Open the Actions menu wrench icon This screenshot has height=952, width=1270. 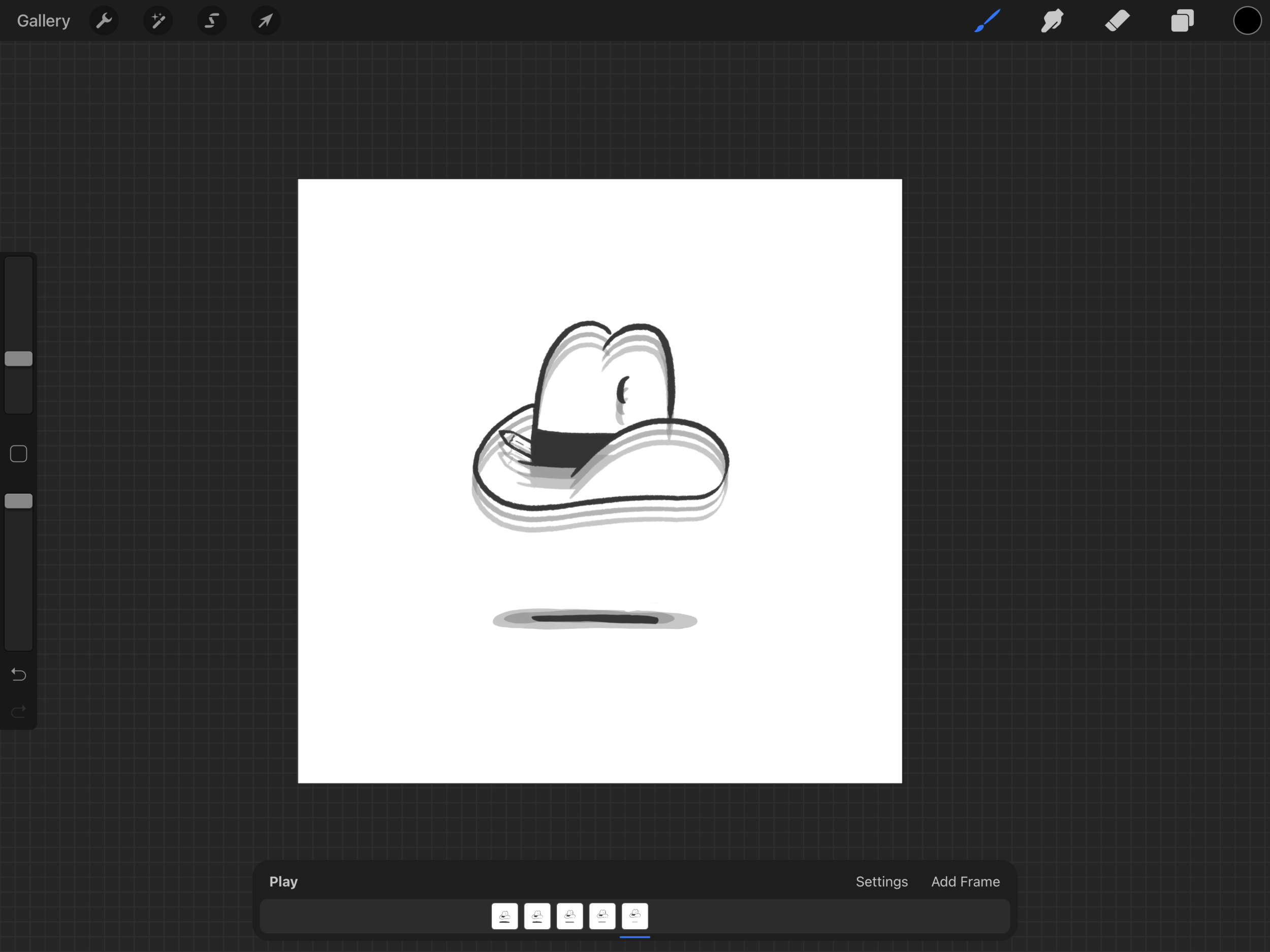104,21
